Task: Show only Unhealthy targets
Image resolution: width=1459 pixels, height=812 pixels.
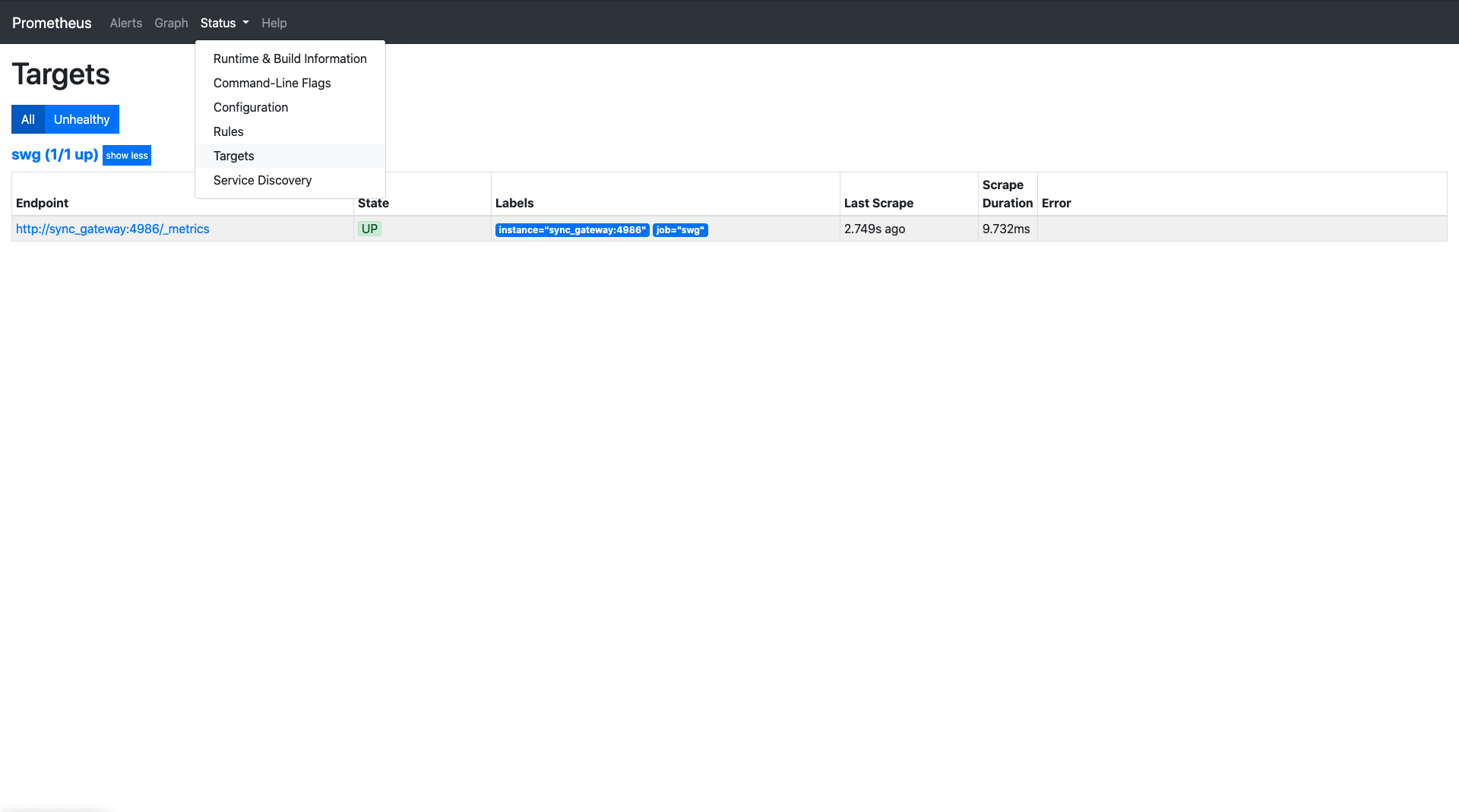Action: (x=81, y=119)
